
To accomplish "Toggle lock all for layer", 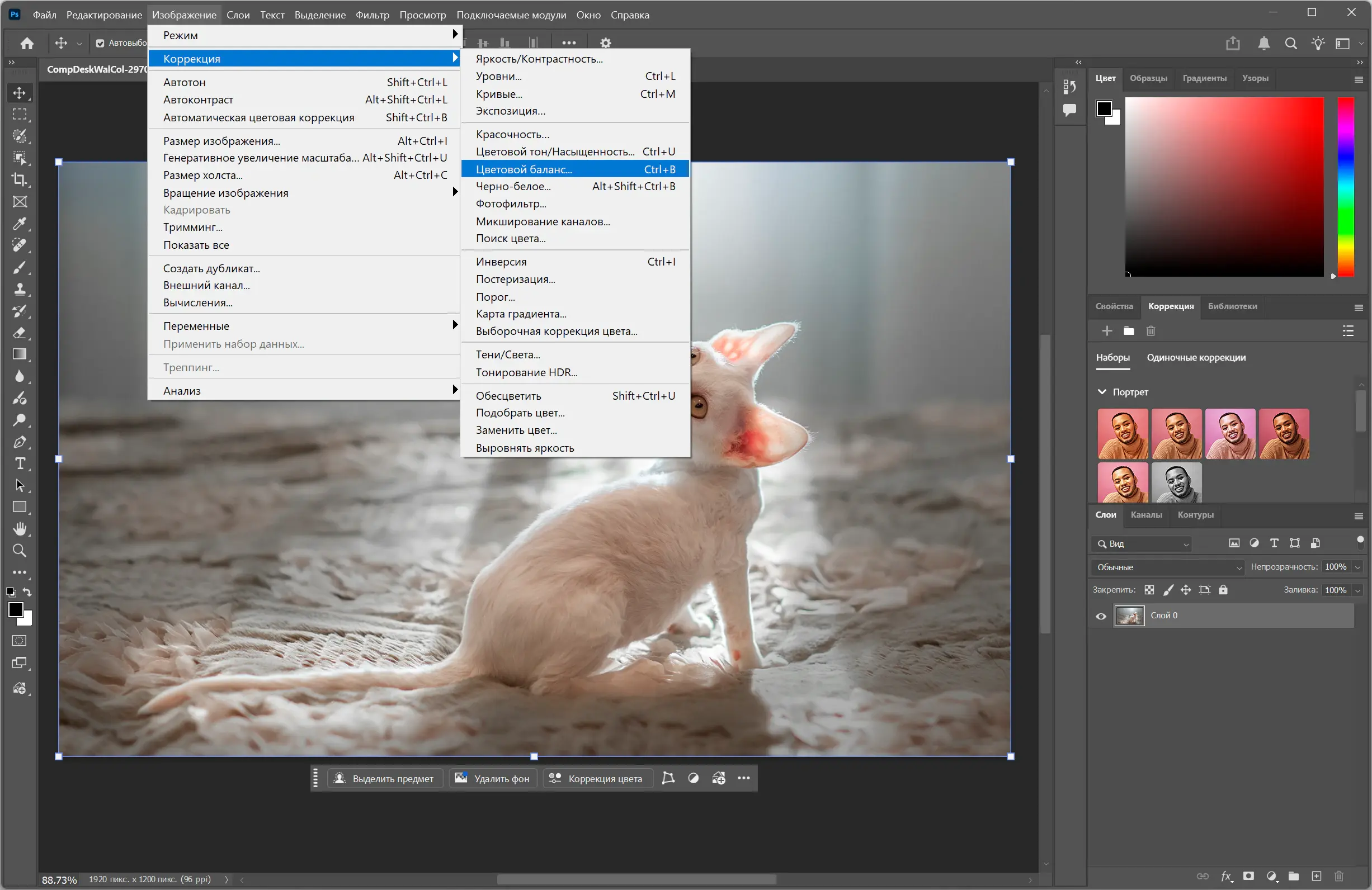I will [x=1223, y=590].
